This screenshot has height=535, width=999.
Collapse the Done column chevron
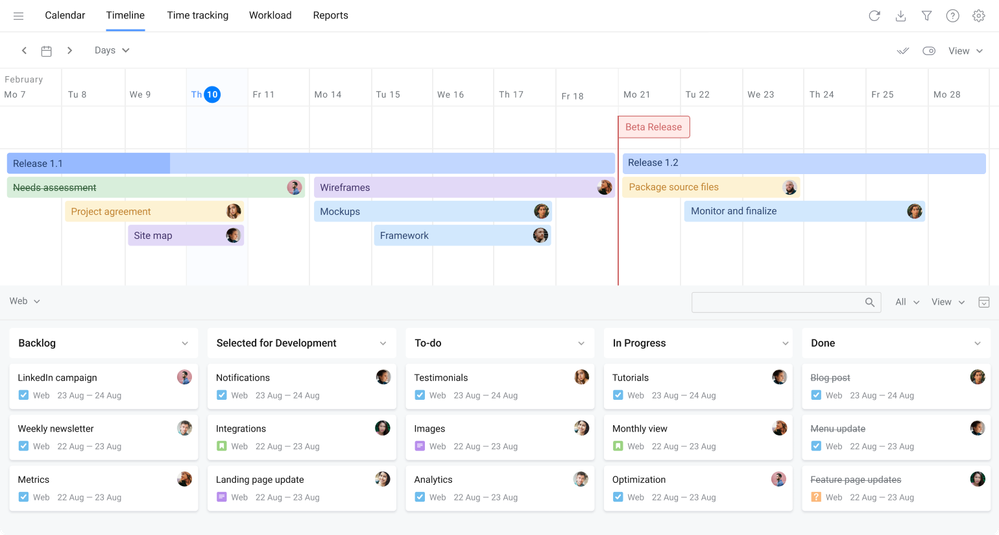tap(977, 343)
